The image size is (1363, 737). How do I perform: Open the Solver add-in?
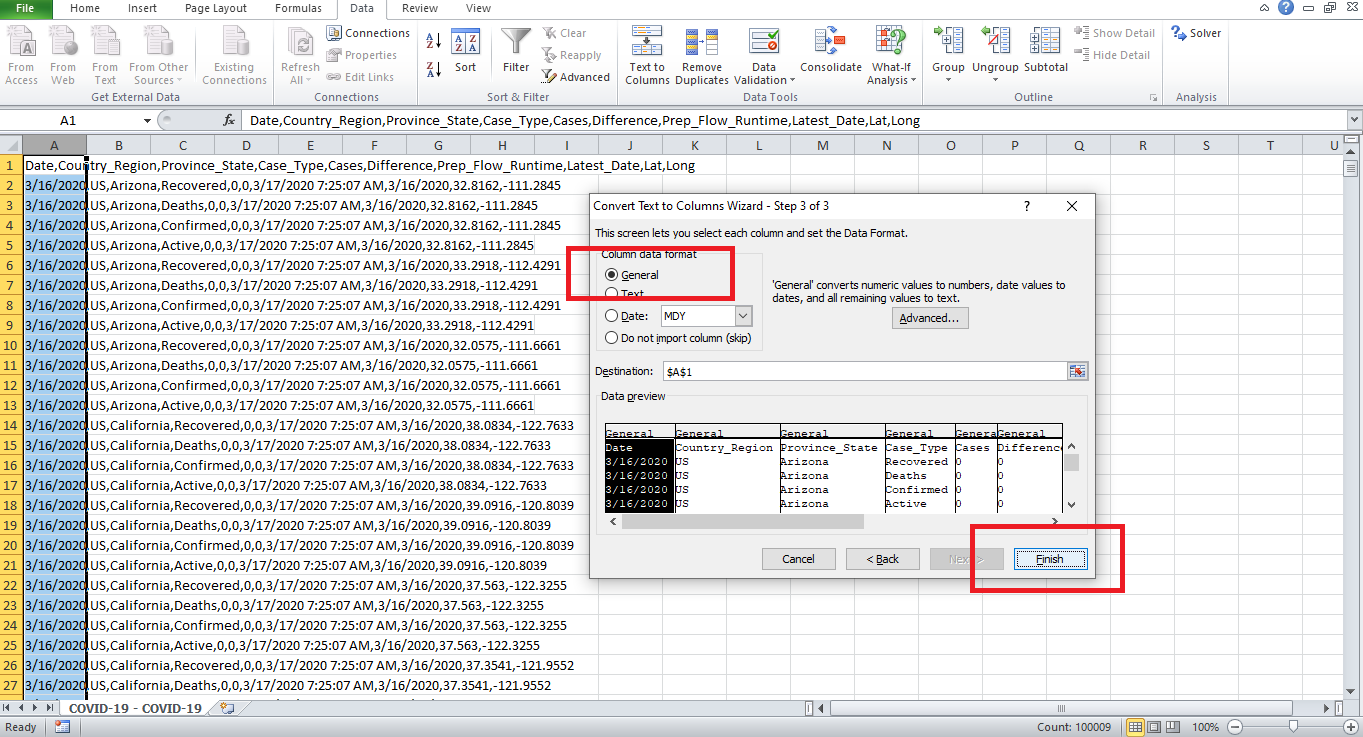coord(1197,33)
